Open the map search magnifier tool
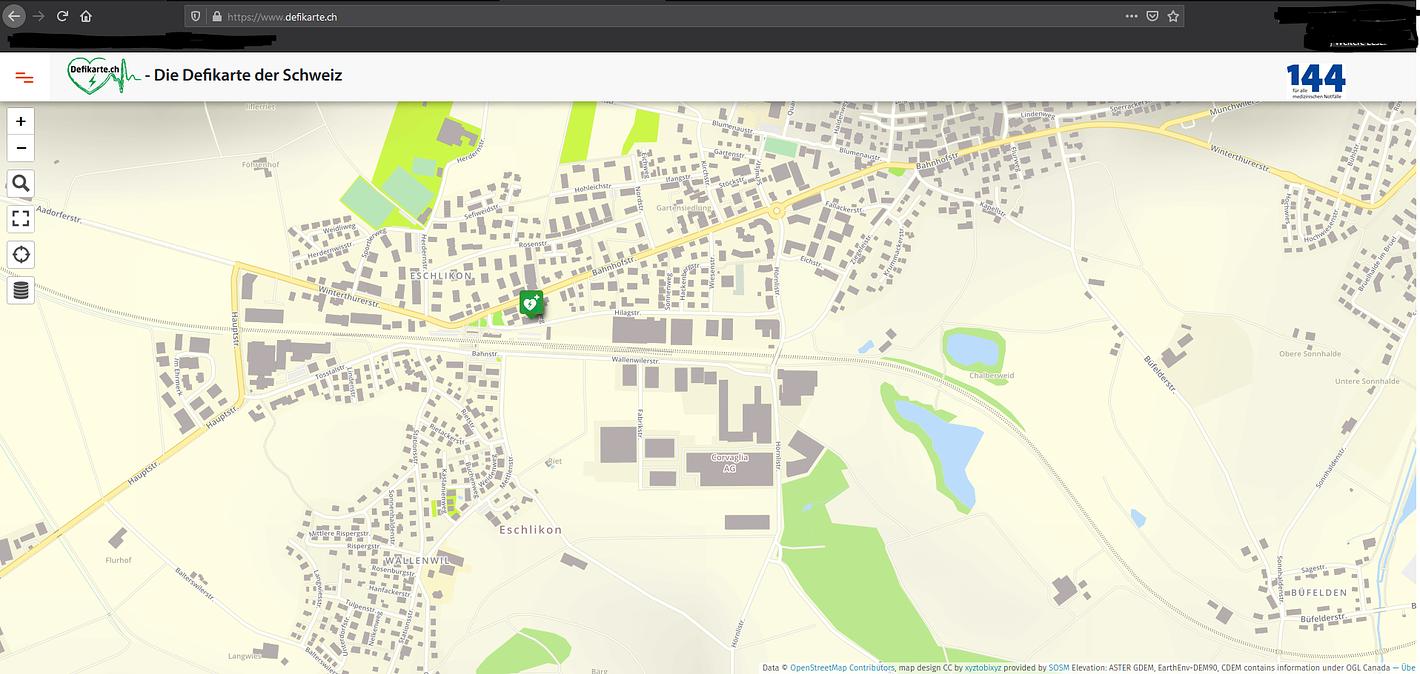1420x674 pixels. pyautogui.click(x=21, y=184)
